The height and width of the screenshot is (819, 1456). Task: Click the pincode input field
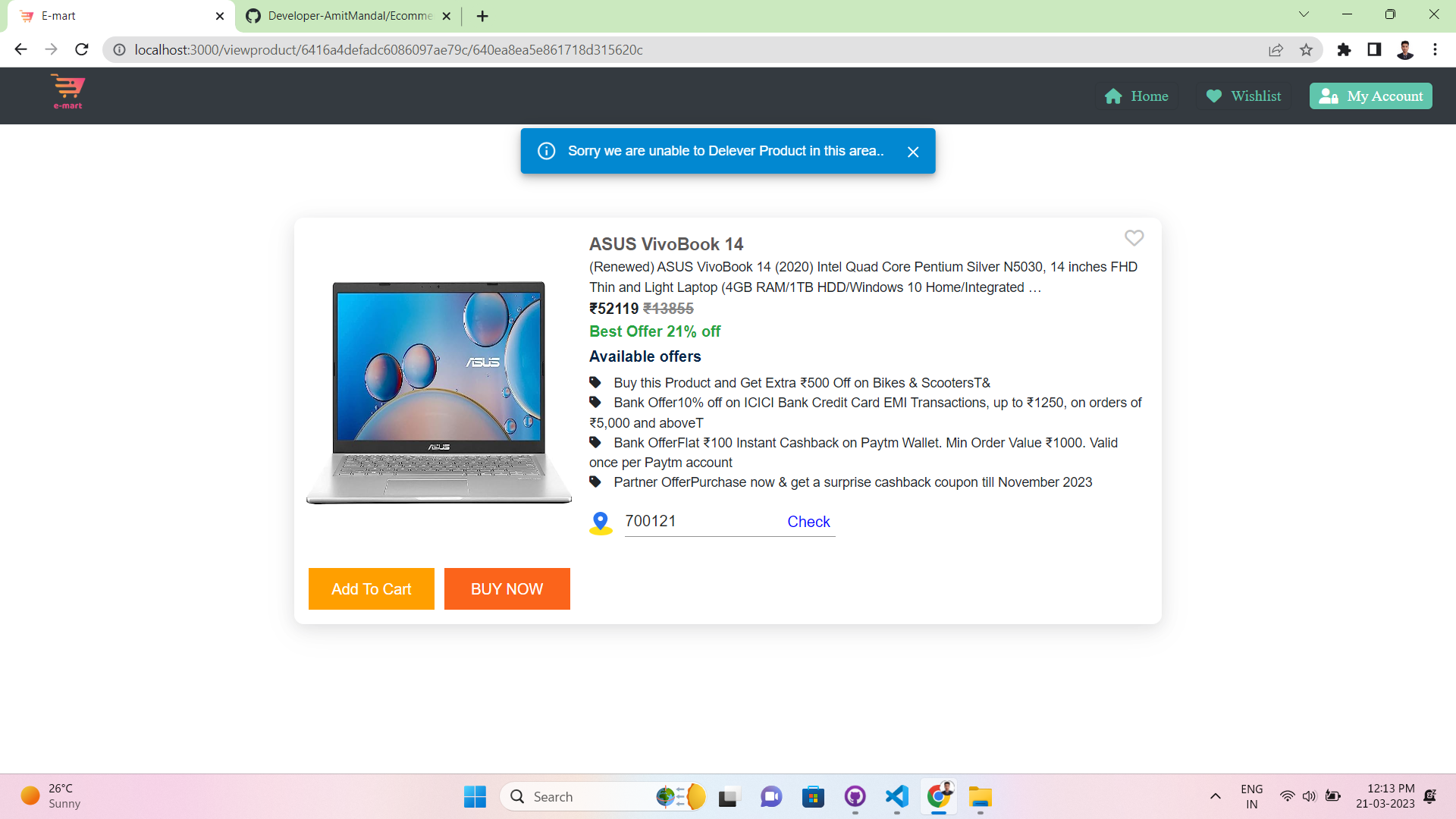tap(698, 522)
